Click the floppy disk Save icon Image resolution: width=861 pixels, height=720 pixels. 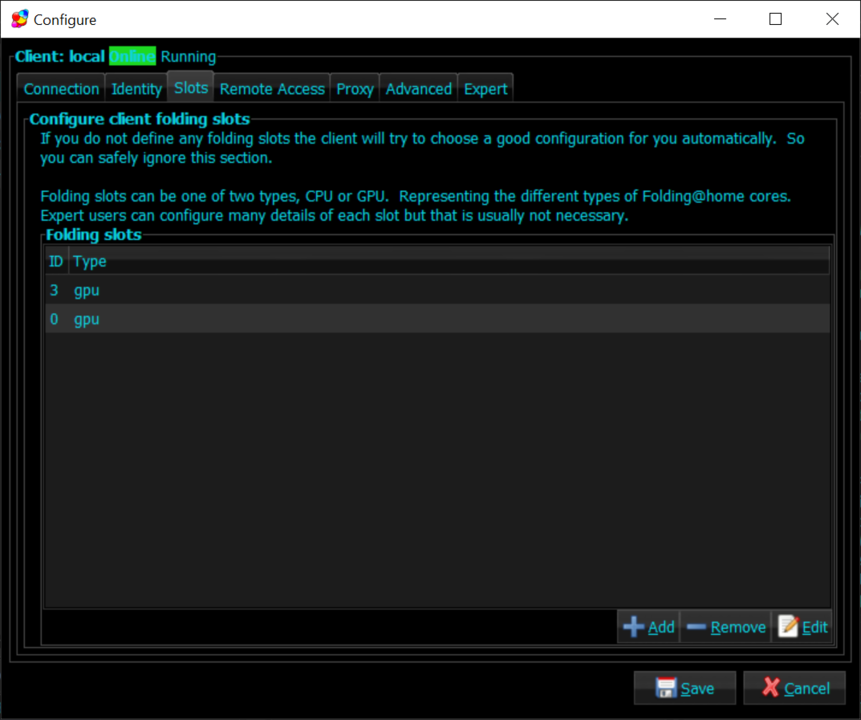click(x=665, y=688)
